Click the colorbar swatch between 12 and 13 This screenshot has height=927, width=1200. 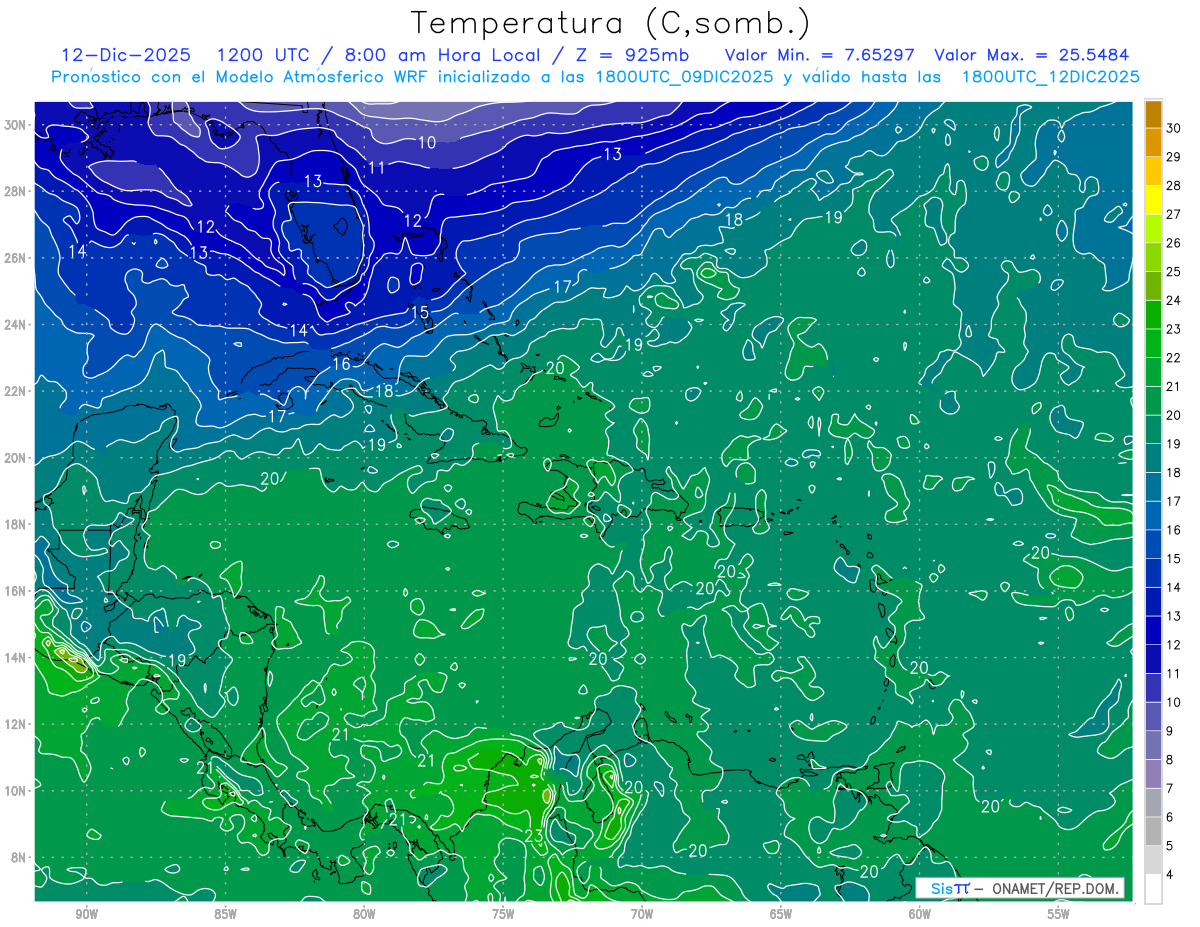coord(1153,630)
